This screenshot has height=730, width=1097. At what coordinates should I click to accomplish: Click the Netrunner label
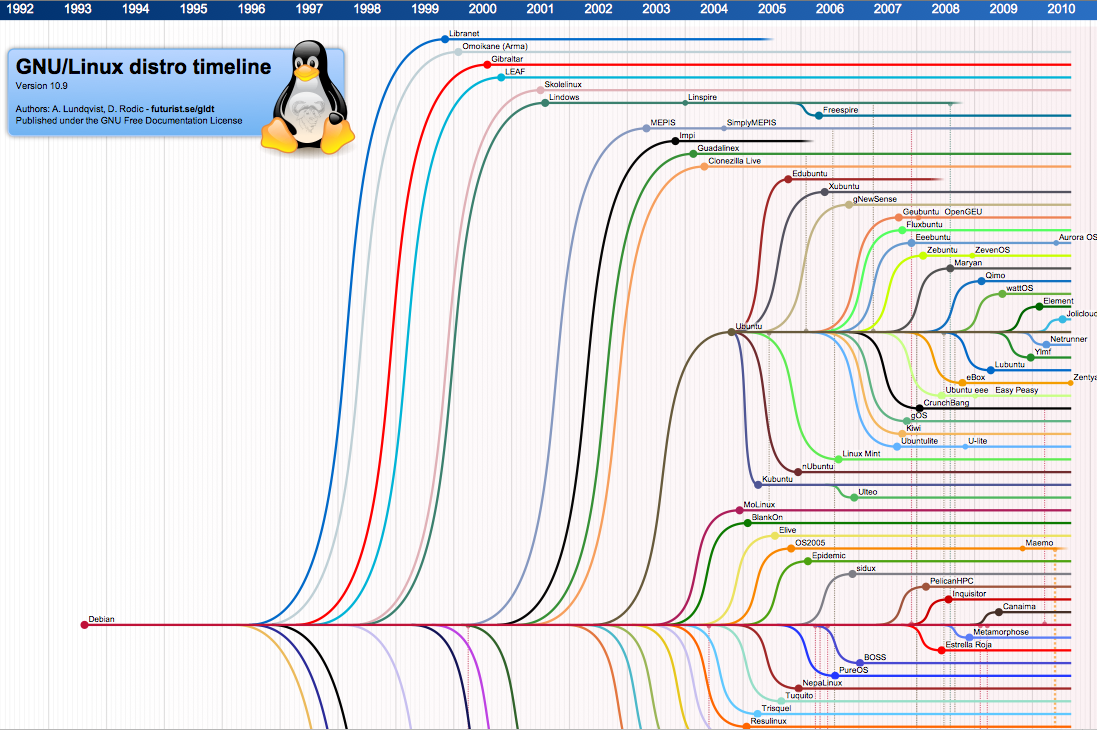(1068, 339)
